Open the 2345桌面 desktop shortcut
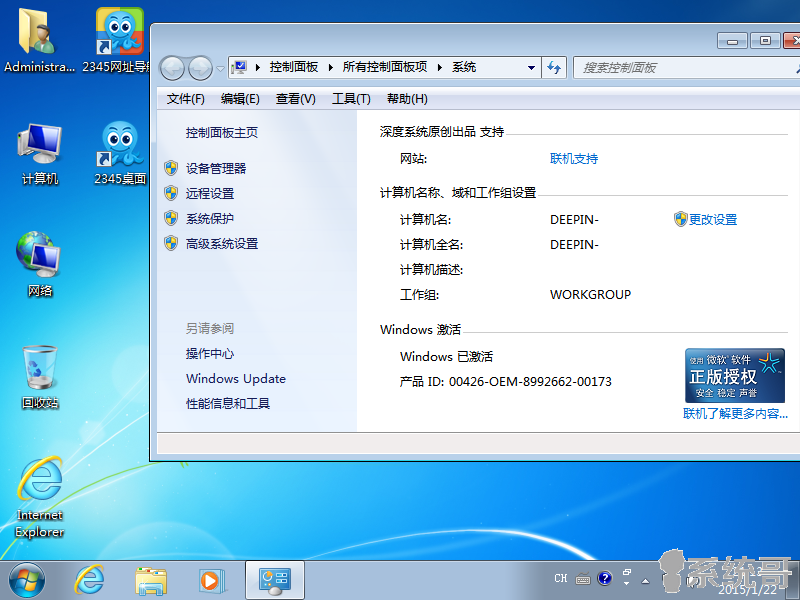This screenshot has width=800, height=600. tap(120, 154)
